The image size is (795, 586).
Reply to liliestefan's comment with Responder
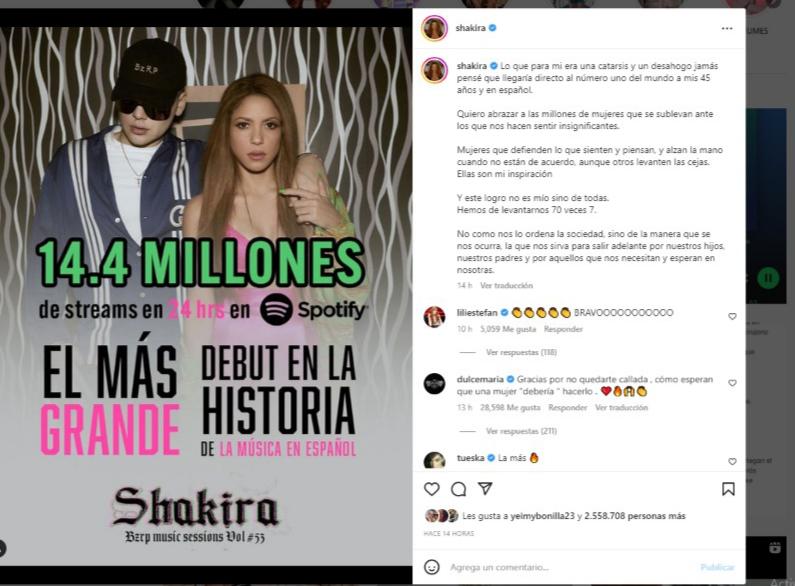[563, 329]
